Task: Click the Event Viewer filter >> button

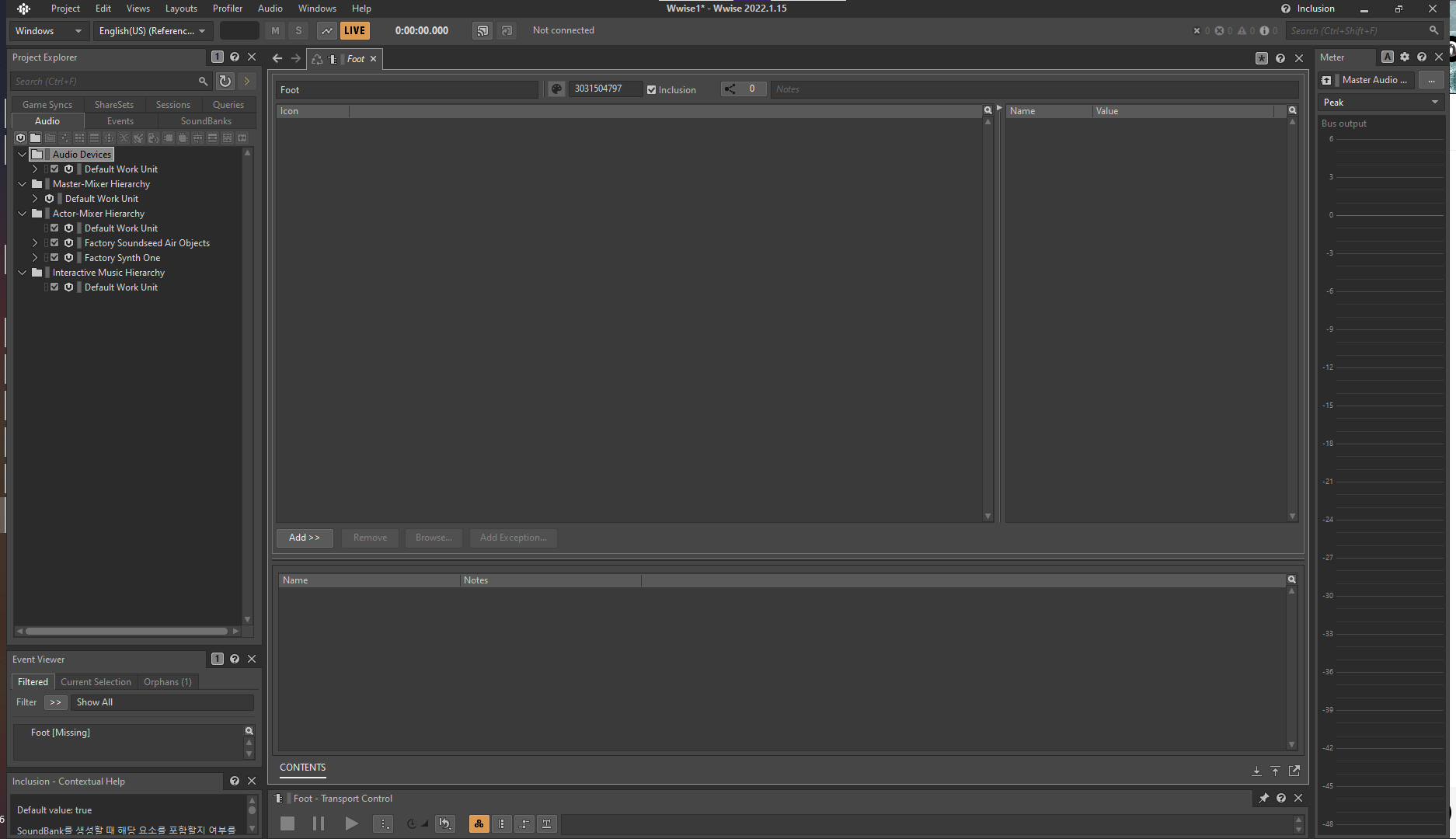Action: pyautogui.click(x=55, y=701)
